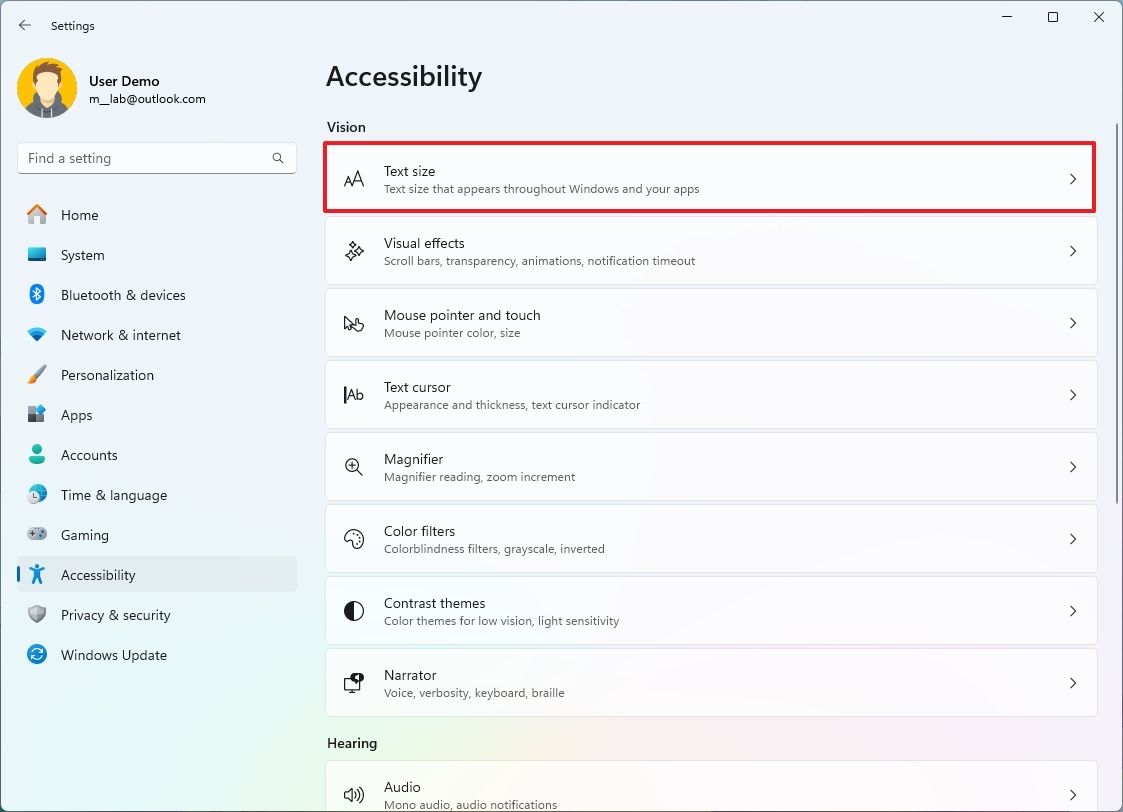The height and width of the screenshot is (812, 1123).
Task: Click the back arrow button
Action: (x=24, y=25)
